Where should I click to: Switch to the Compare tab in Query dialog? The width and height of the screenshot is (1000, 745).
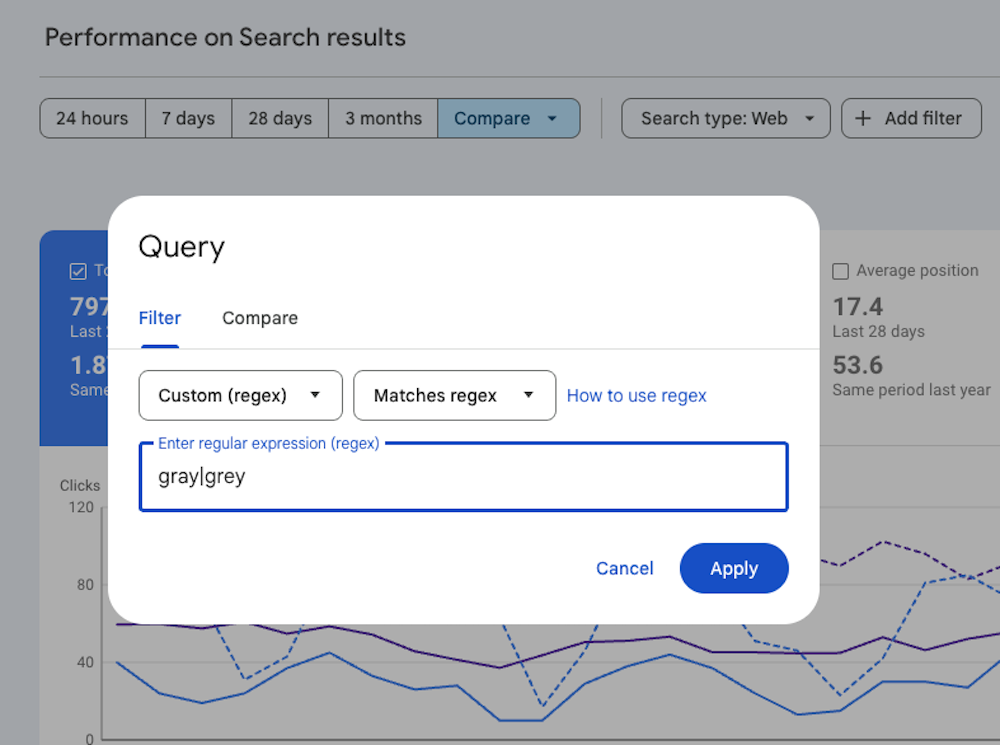click(x=259, y=318)
